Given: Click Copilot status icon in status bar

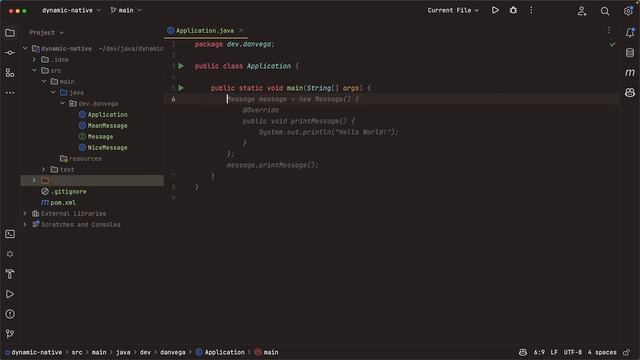Looking at the screenshot, I should (x=522, y=352).
